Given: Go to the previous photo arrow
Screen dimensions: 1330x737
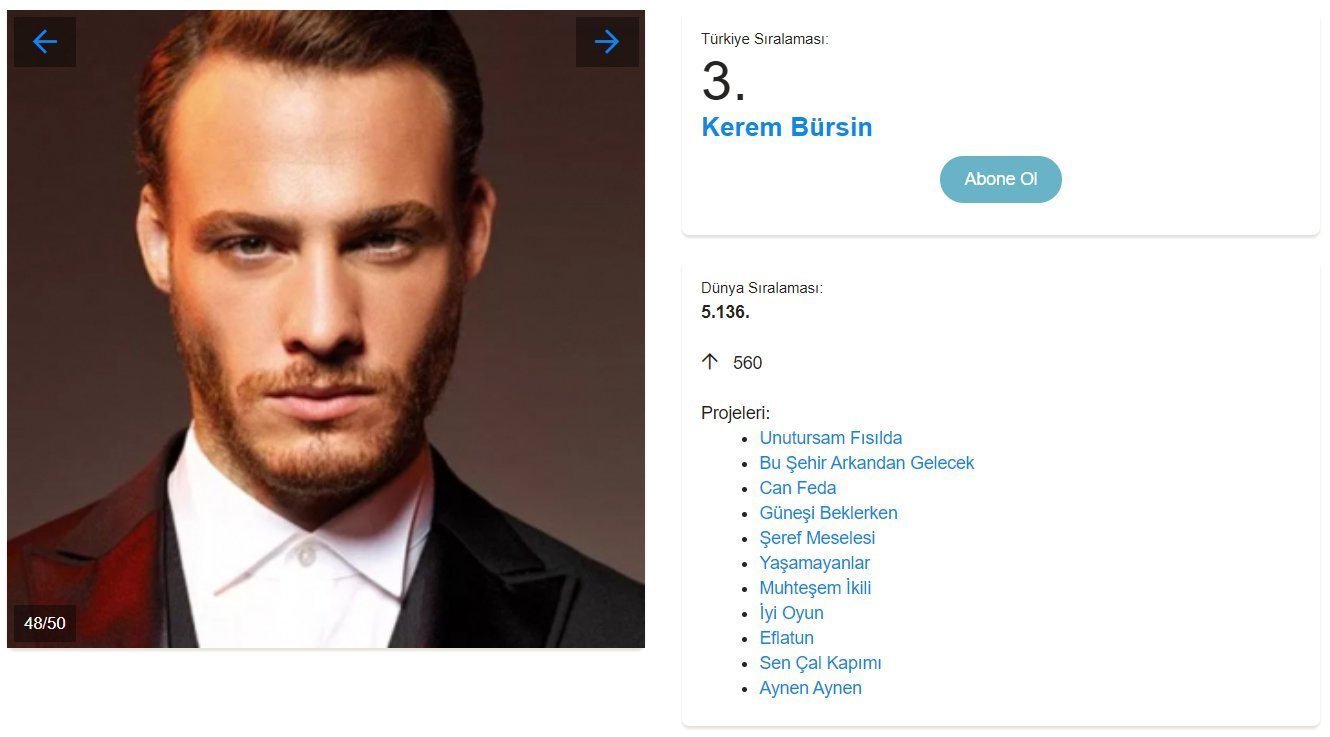Looking at the screenshot, I should click(45, 42).
